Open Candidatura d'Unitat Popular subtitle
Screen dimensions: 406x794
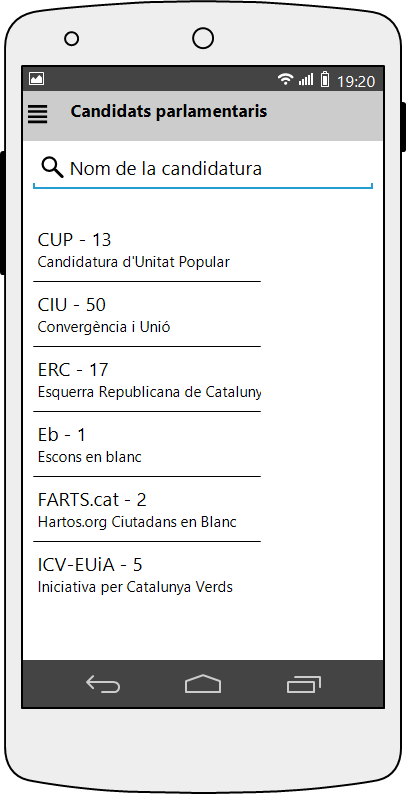point(134,262)
